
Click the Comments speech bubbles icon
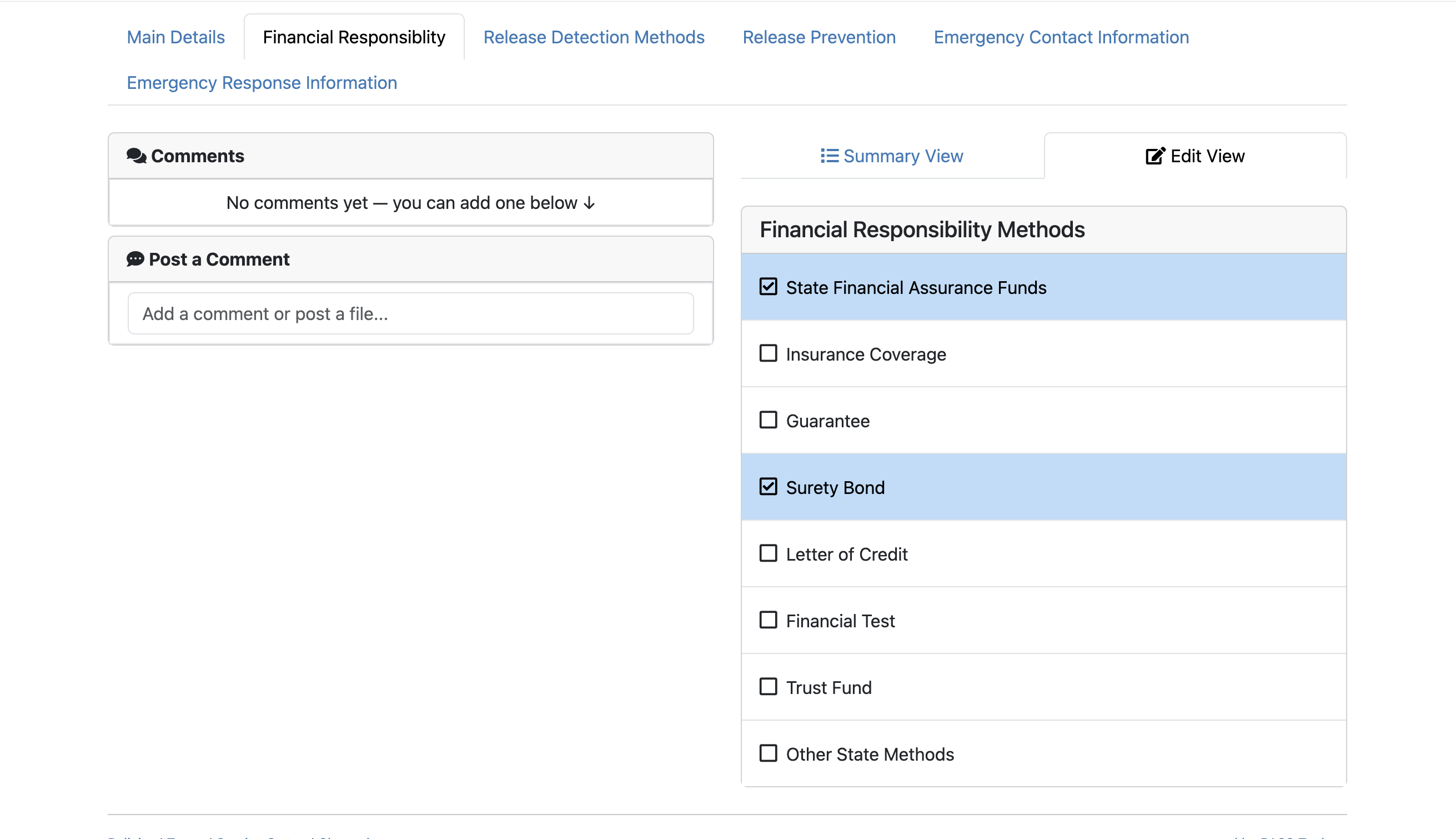coord(137,156)
